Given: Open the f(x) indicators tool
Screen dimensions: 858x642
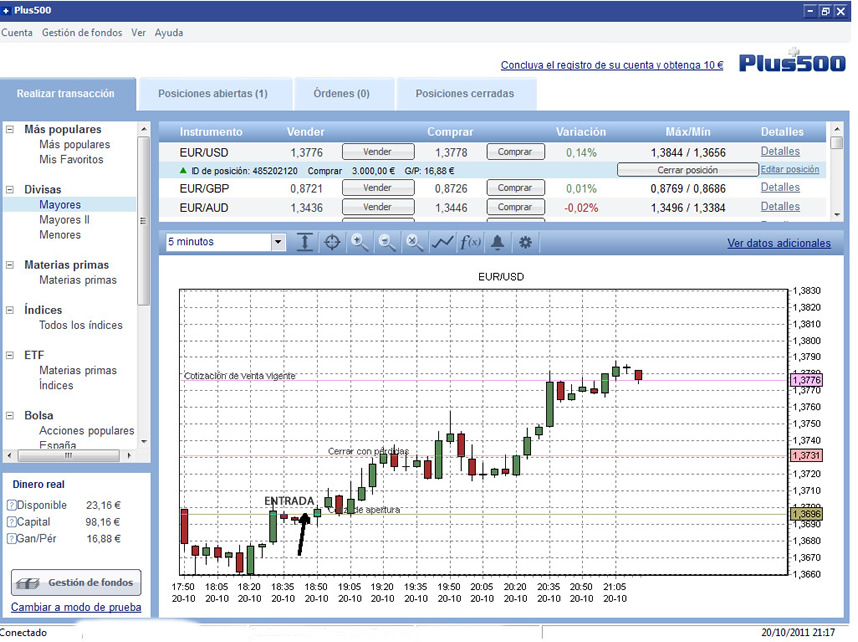Looking at the screenshot, I should coord(470,242).
